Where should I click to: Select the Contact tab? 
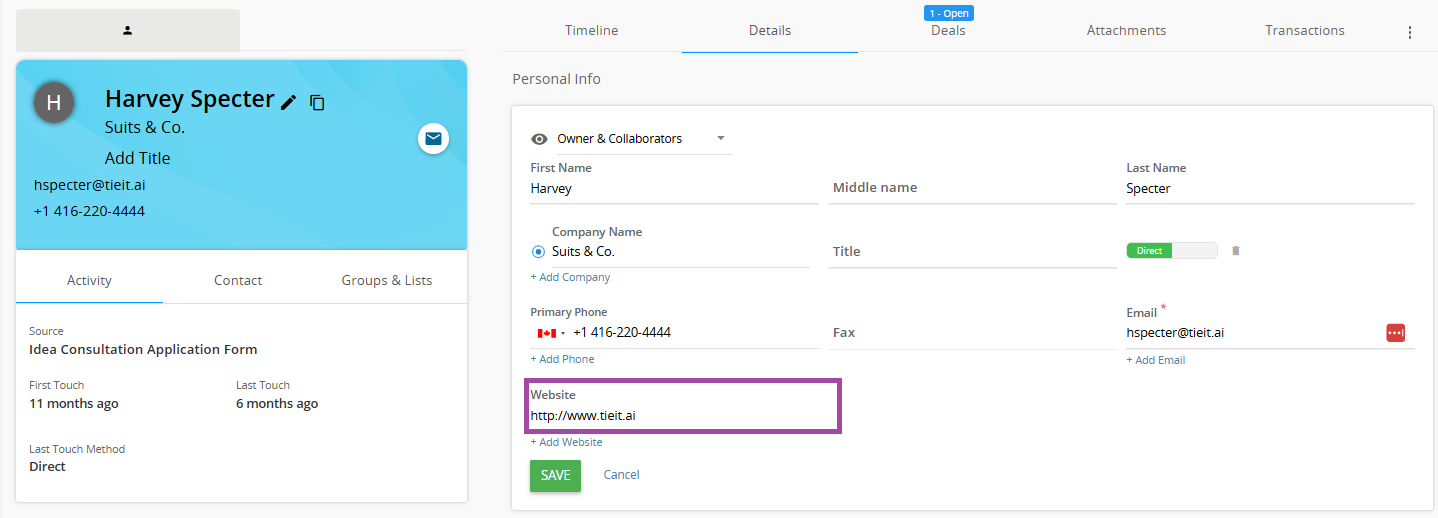(238, 280)
